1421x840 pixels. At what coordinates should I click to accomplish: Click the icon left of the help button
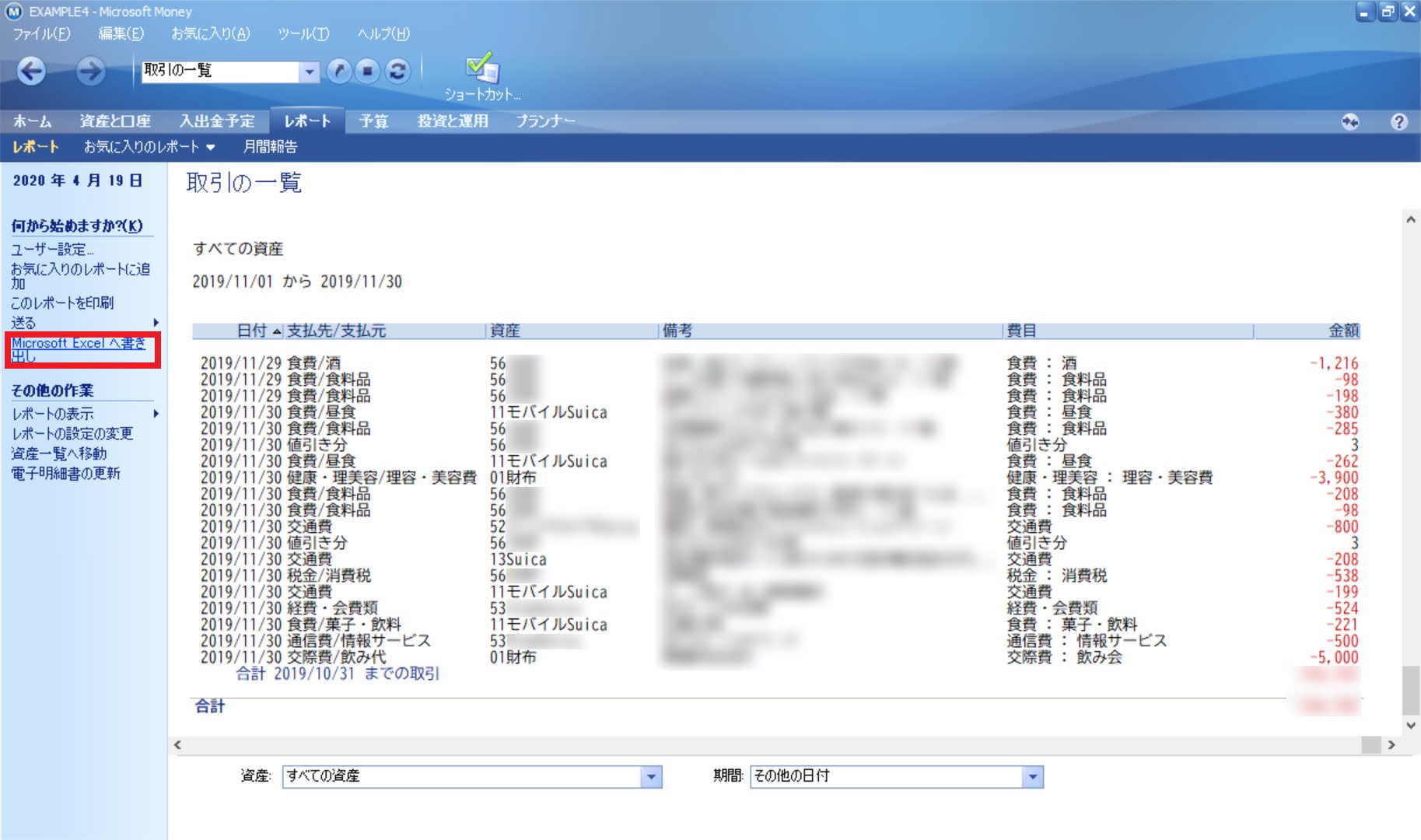[x=1350, y=121]
